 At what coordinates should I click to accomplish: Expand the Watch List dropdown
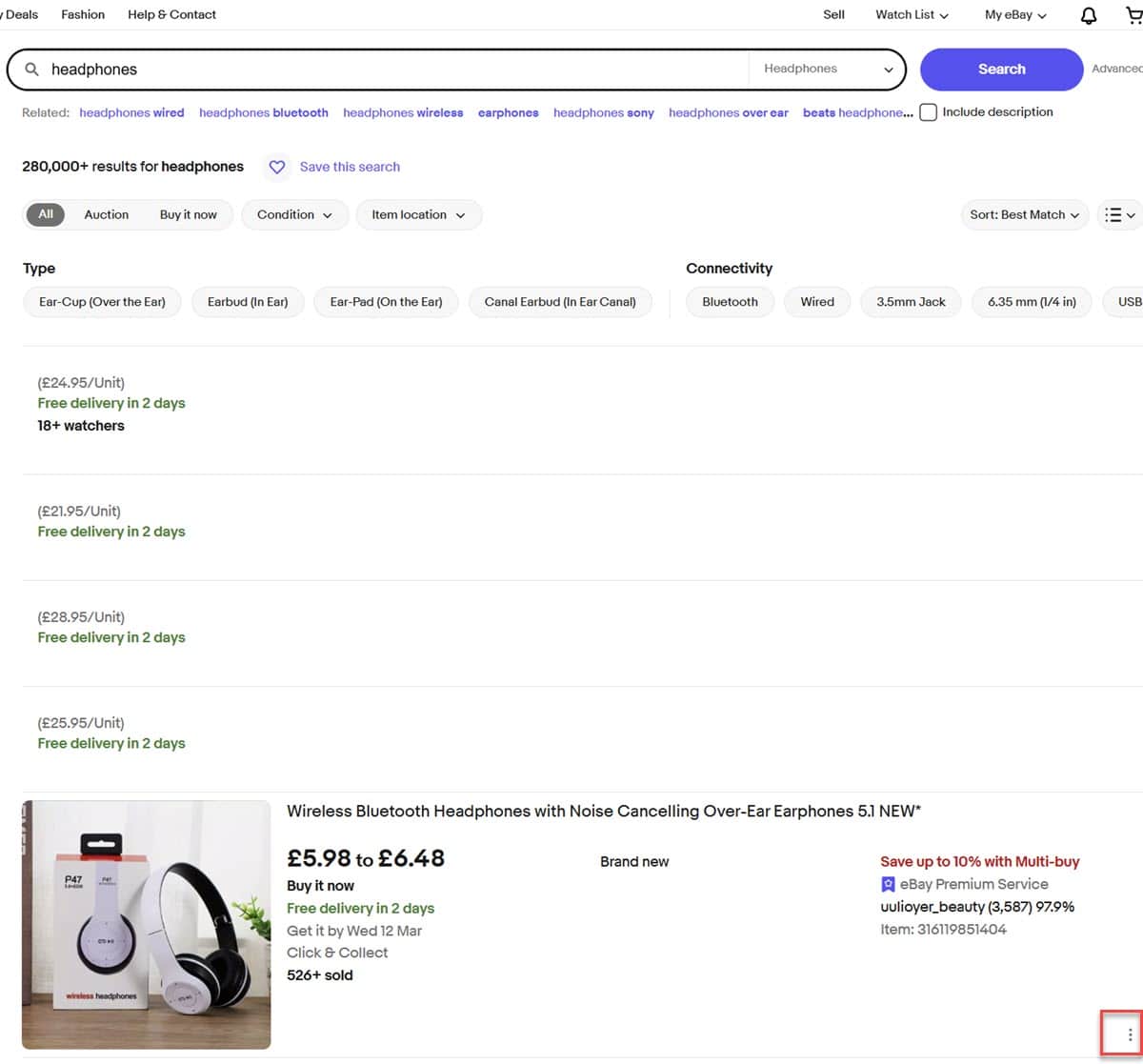(x=912, y=15)
